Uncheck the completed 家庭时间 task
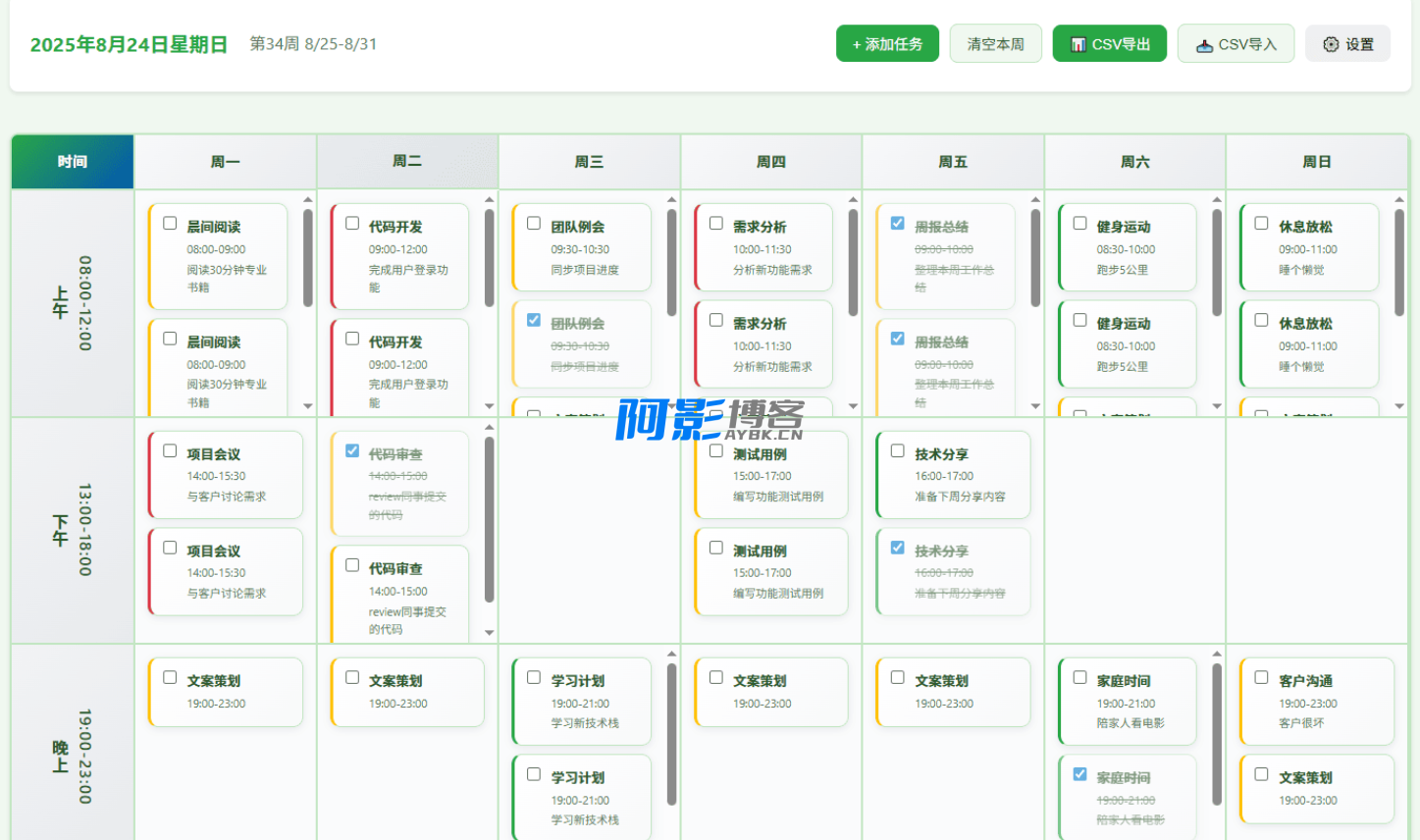Viewport: 1420px width, 840px height. pyautogui.click(x=1079, y=774)
